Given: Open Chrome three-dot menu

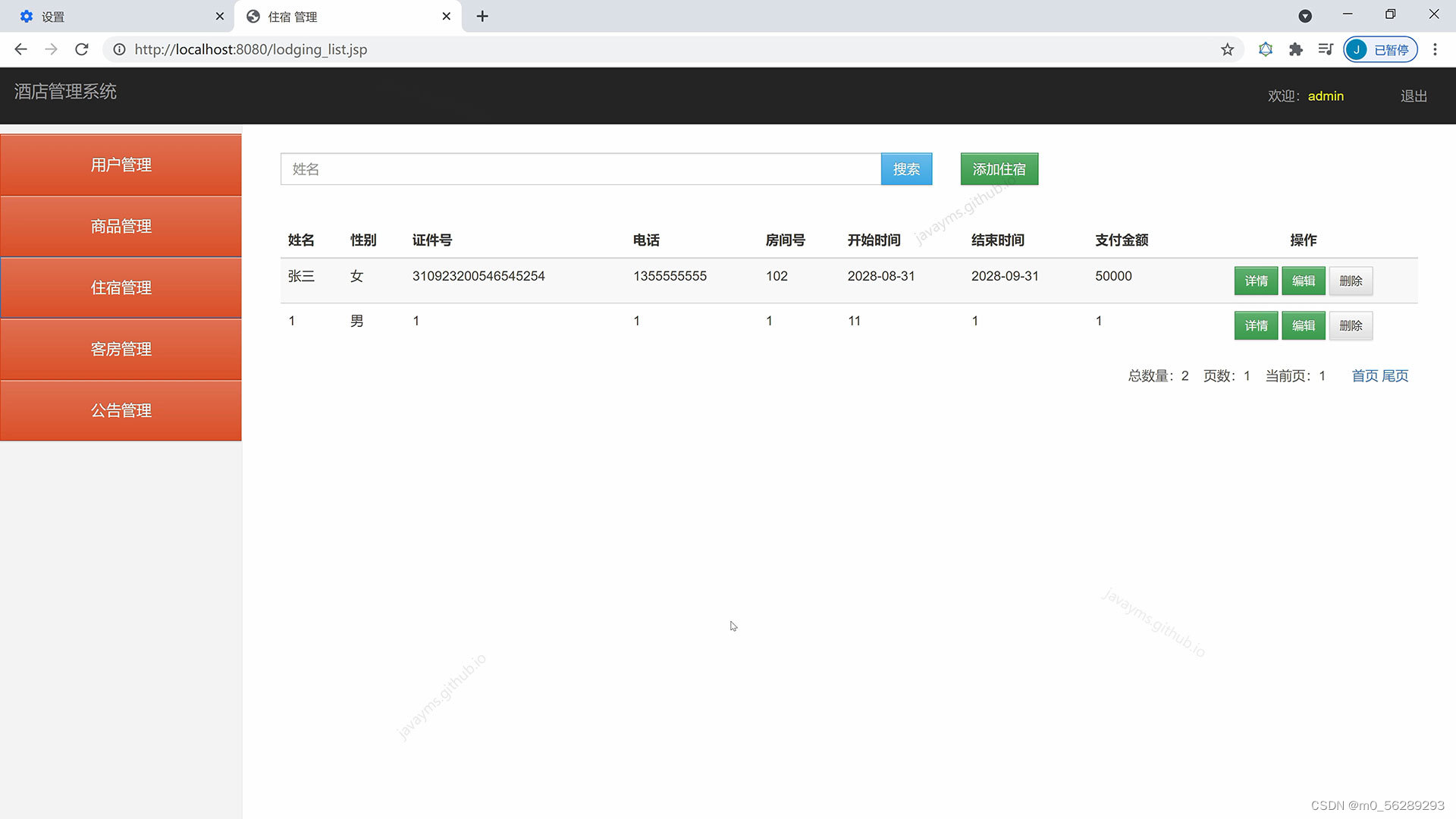Looking at the screenshot, I should [1435, 49].
